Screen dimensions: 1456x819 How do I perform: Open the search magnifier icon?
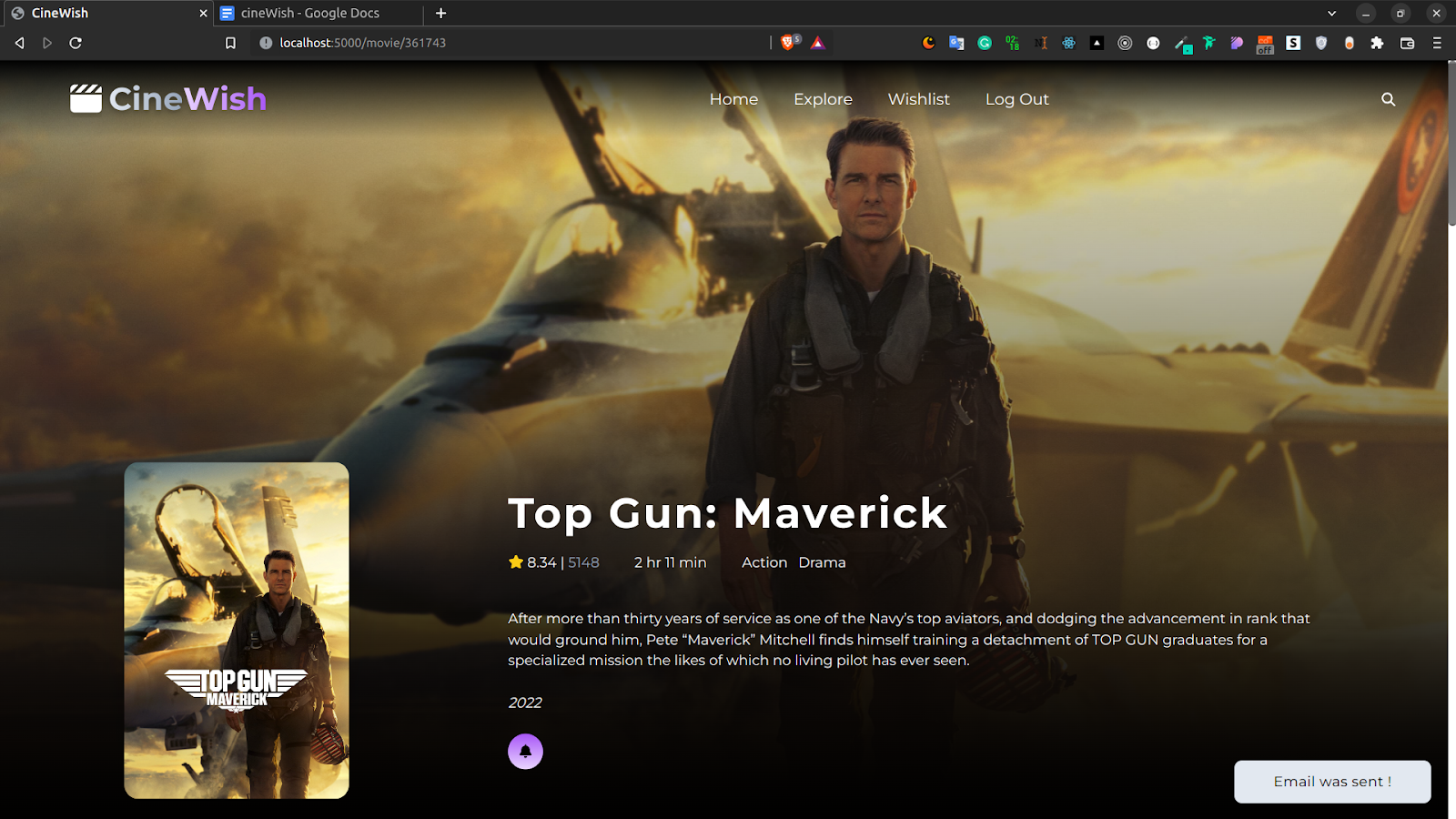(x=1388, y=99)
